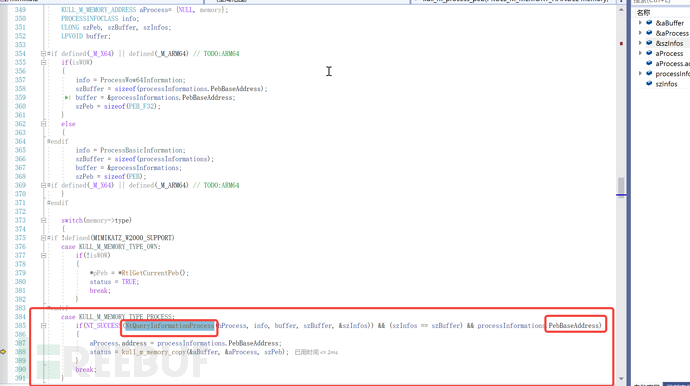This screenshot has height=386, width=690.
Task: Click sizeof(PEB_F32) on line 360
Action: [132, 107]
